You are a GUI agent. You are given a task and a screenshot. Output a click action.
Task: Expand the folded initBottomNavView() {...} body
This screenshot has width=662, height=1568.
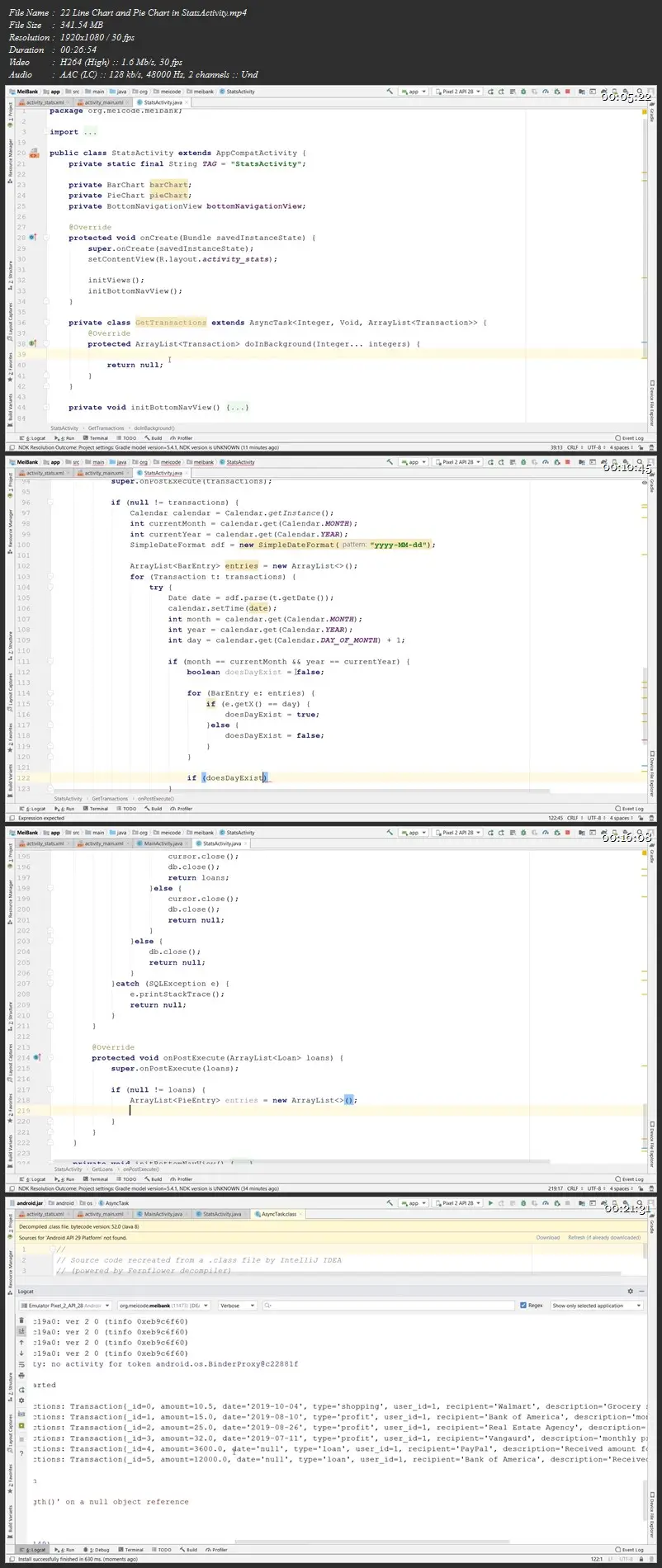click(238, 407)
